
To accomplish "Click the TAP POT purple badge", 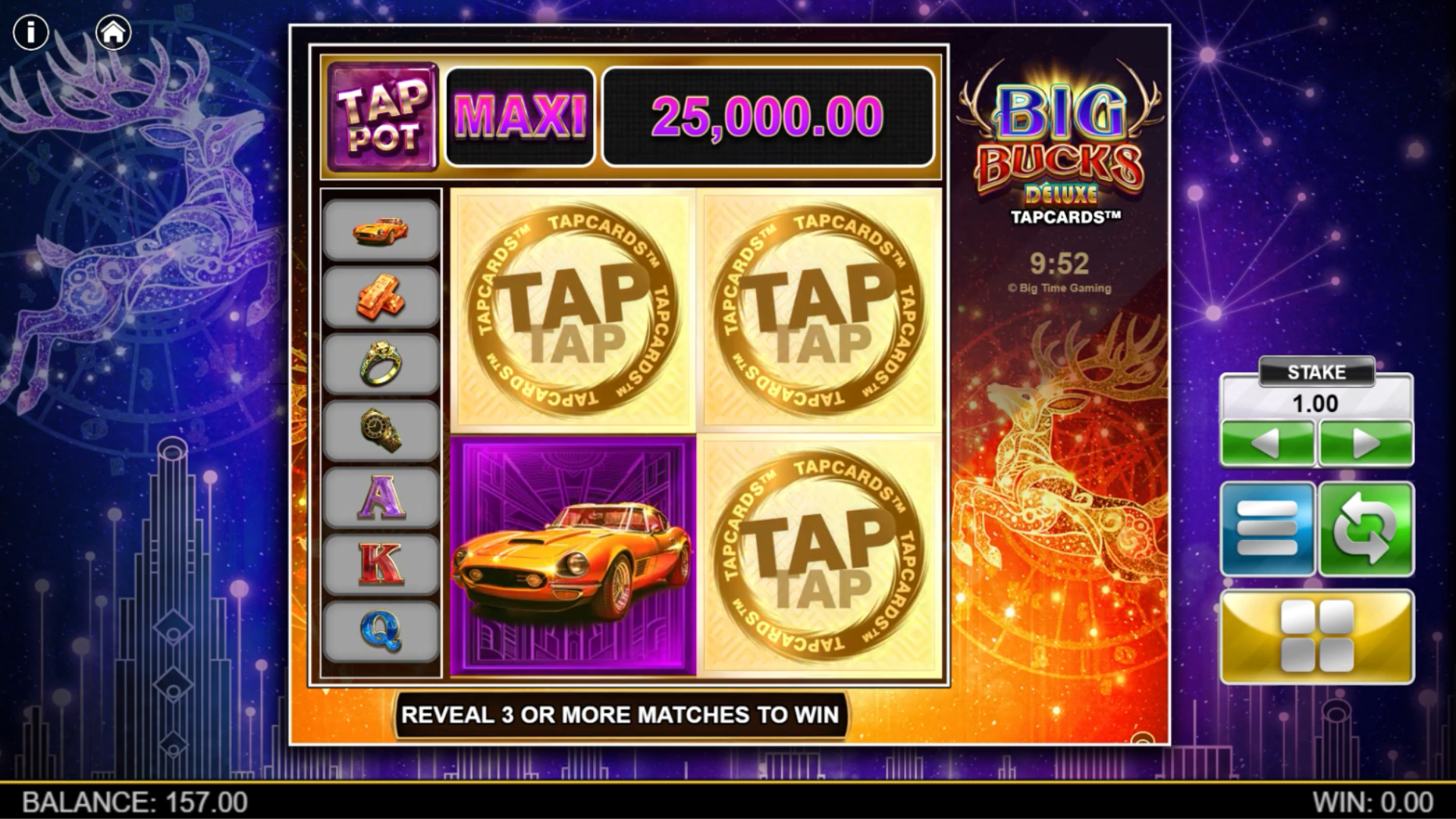I will pos(384,117).
